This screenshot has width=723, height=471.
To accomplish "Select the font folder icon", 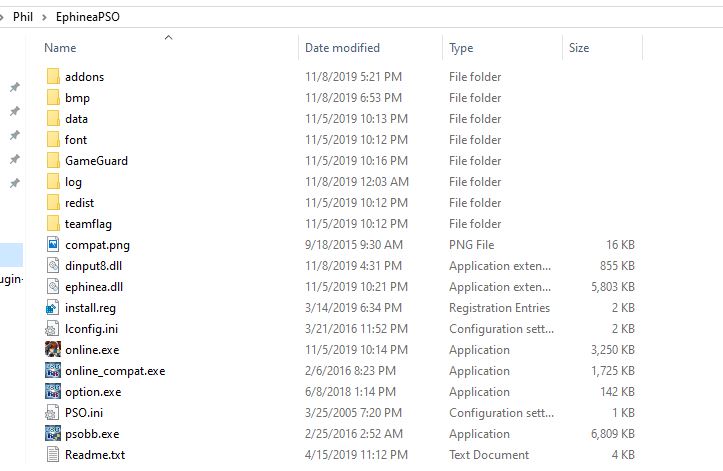I will tap(53, 139).
